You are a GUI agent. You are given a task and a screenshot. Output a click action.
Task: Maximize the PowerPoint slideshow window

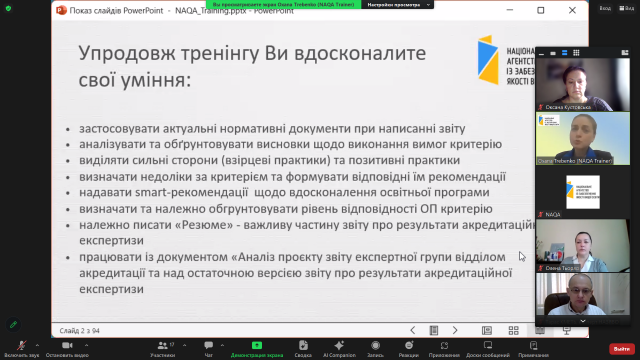[541, 10]
